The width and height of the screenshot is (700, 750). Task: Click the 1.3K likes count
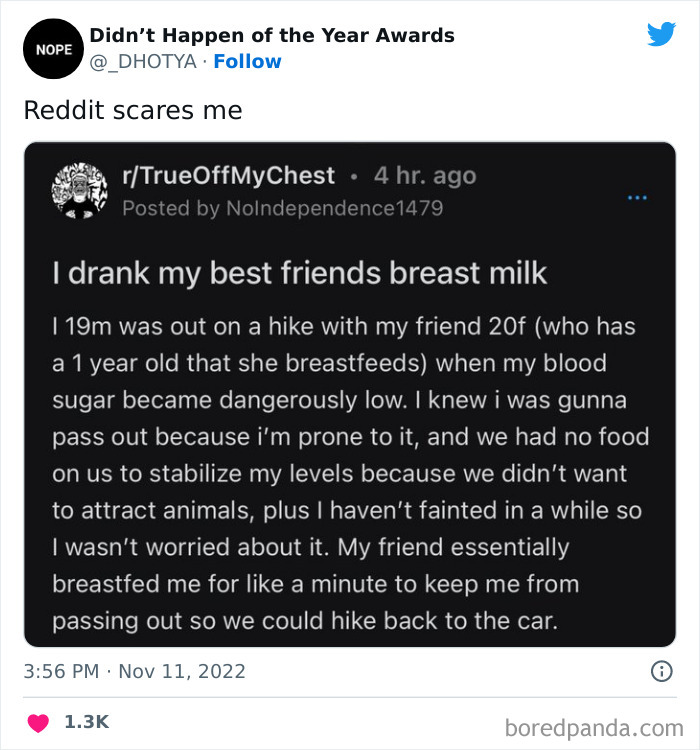point(86,722)
